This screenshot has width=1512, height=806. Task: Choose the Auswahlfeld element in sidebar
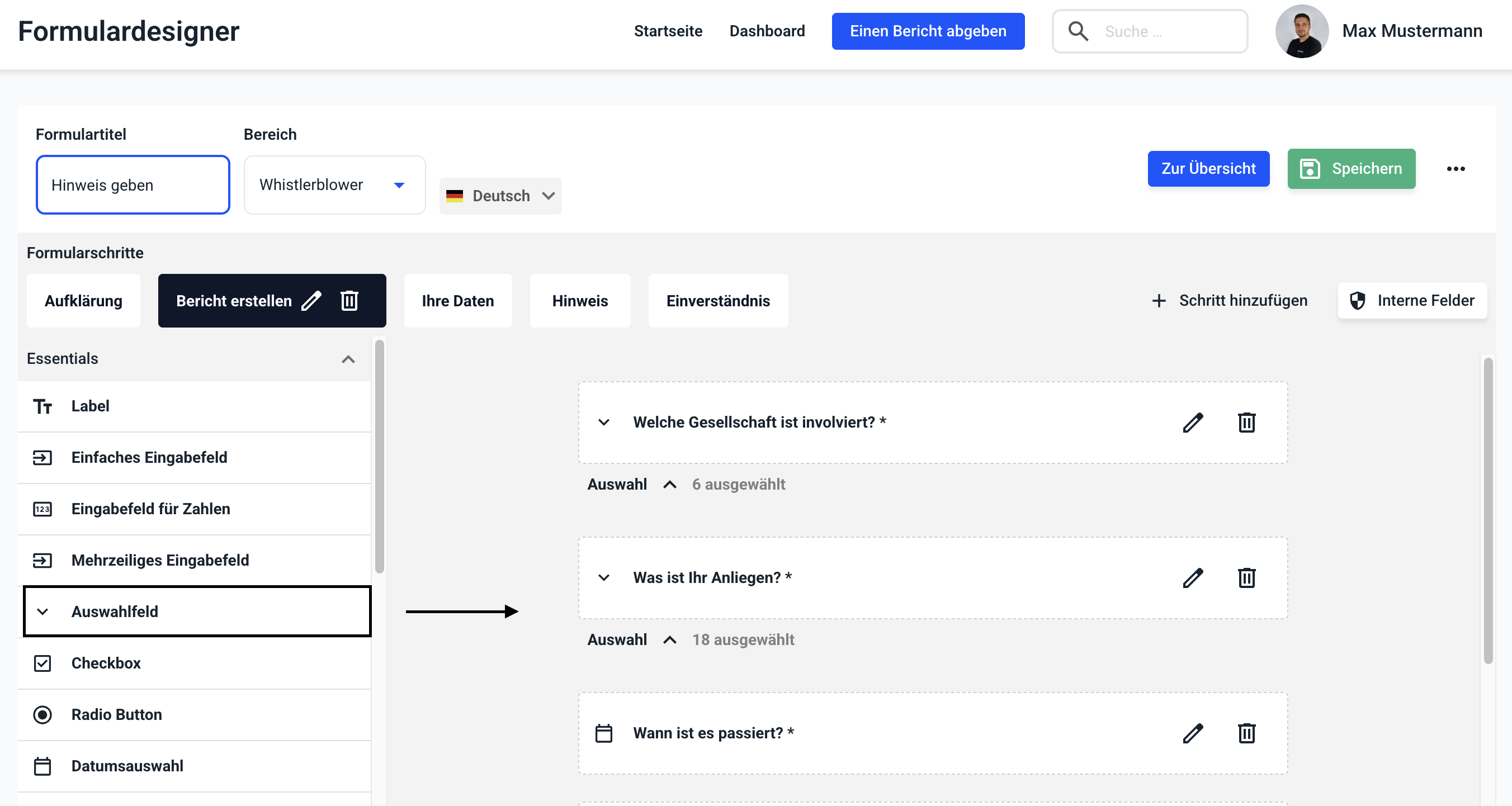click(x=197, y=611)
